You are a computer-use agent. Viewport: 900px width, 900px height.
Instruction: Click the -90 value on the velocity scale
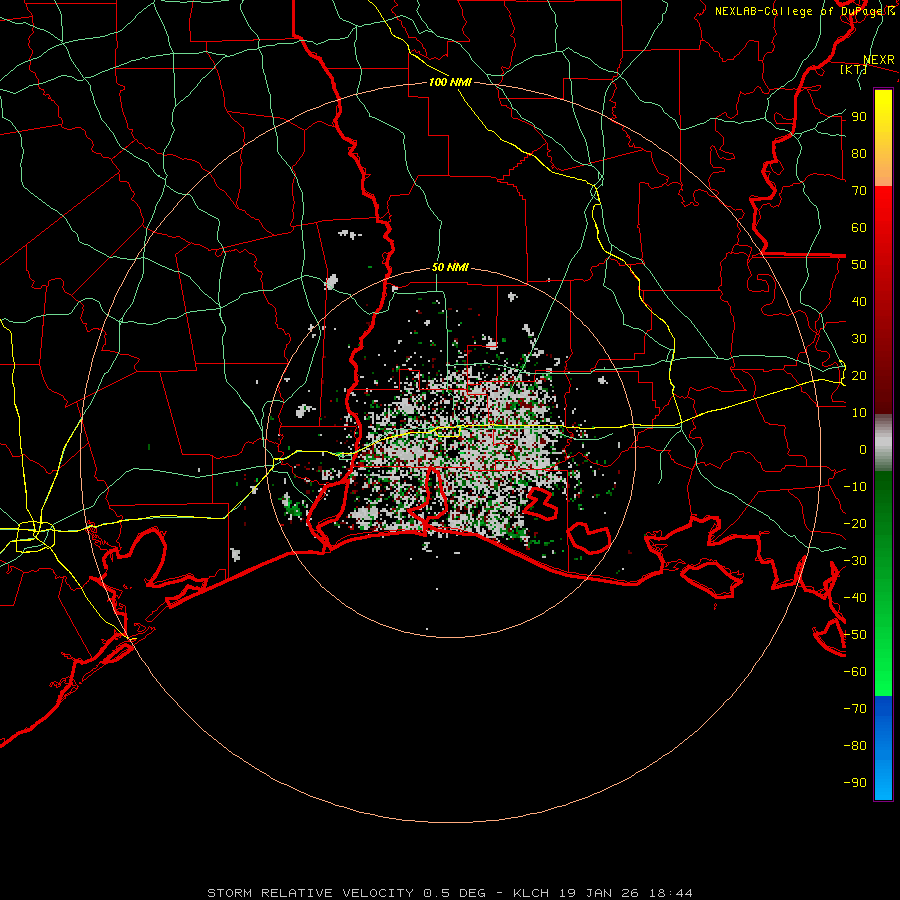855,783
